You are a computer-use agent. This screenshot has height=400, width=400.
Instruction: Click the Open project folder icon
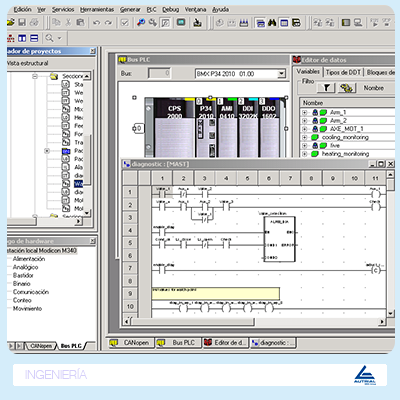click(x=11, y=23)
